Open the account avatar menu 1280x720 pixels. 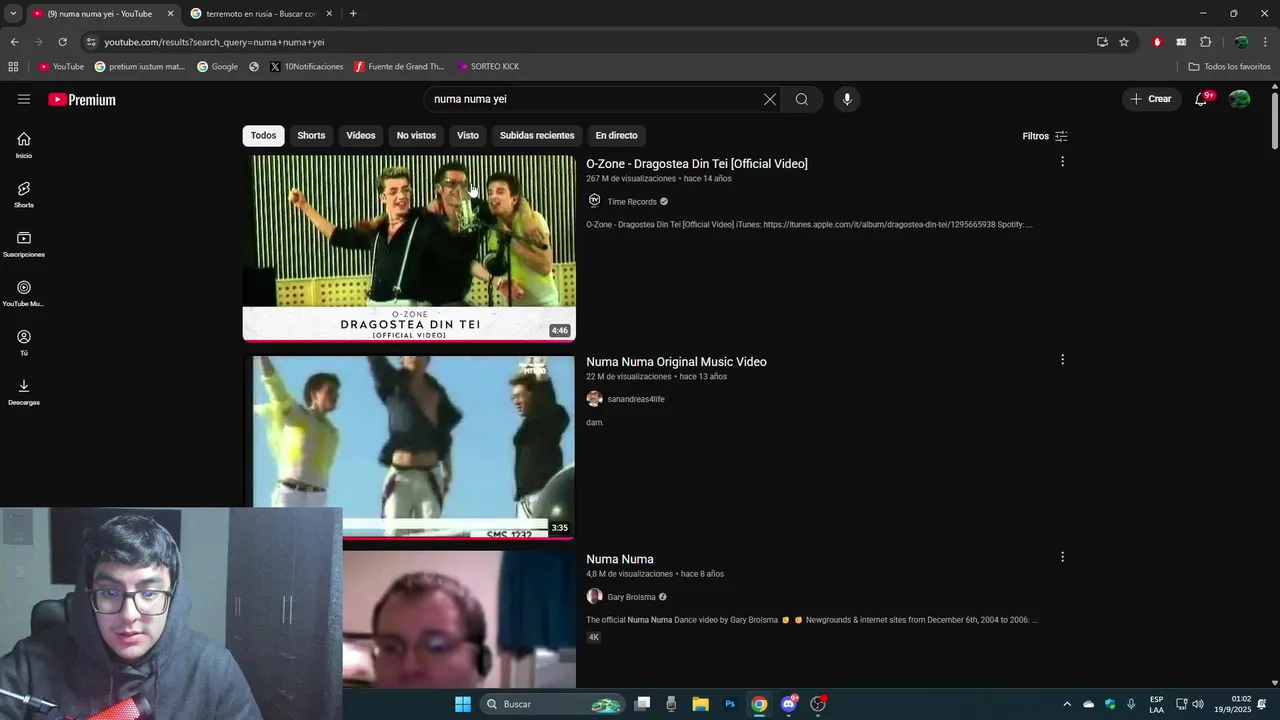(x=1239, y=99)
